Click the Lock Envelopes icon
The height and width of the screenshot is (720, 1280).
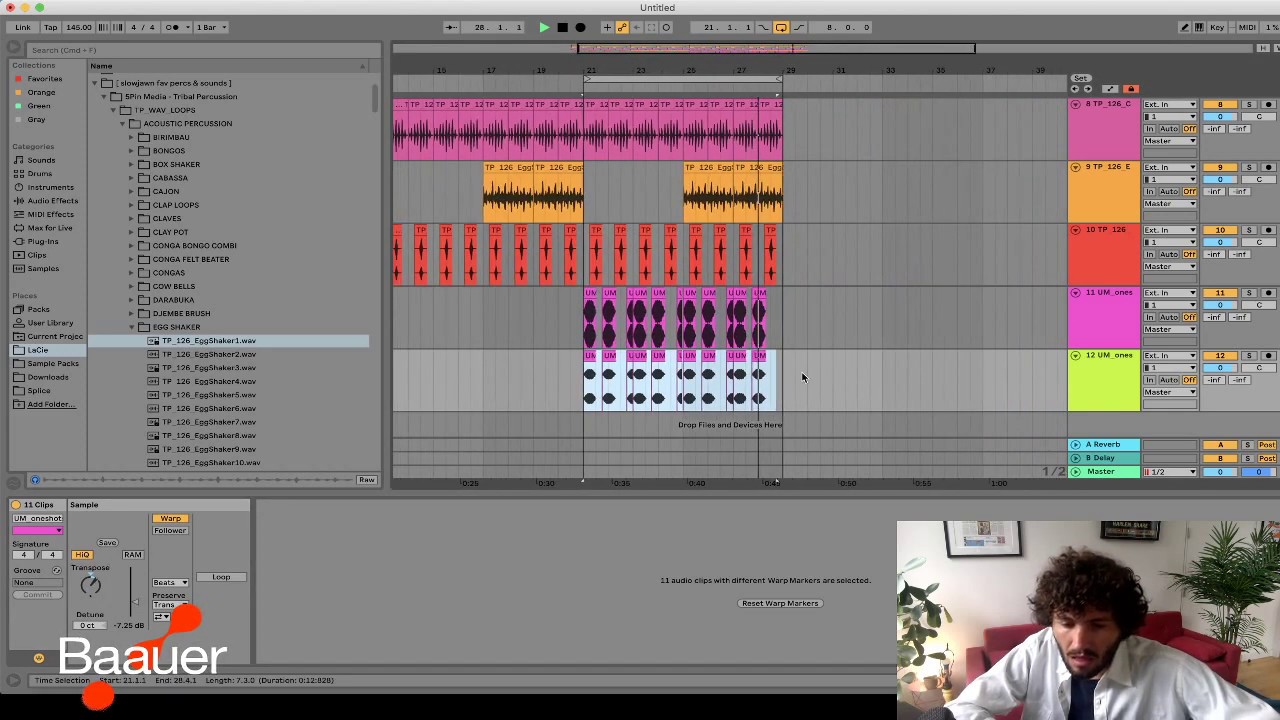[x=1131, y=89]
